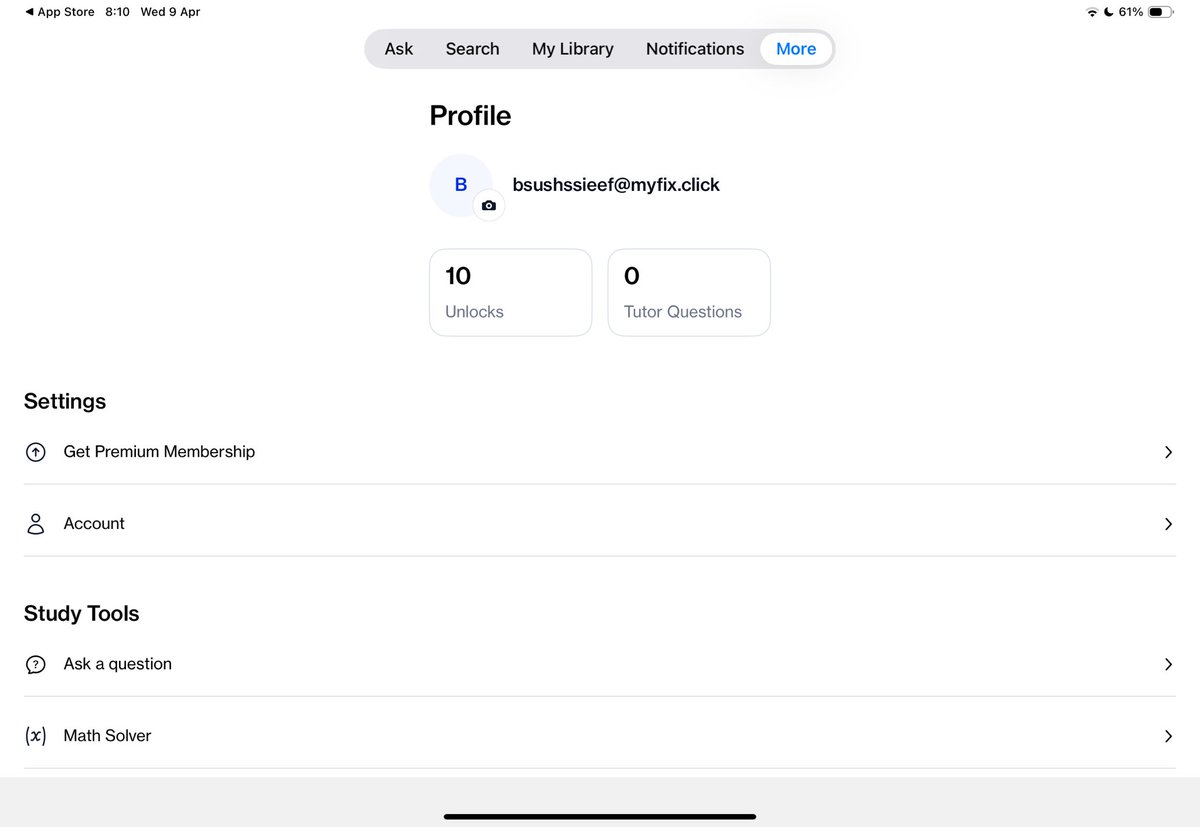This screenshot has height=827, width=1200.
Task: Open the Ask a question chevron
Action: (1168, 664)
